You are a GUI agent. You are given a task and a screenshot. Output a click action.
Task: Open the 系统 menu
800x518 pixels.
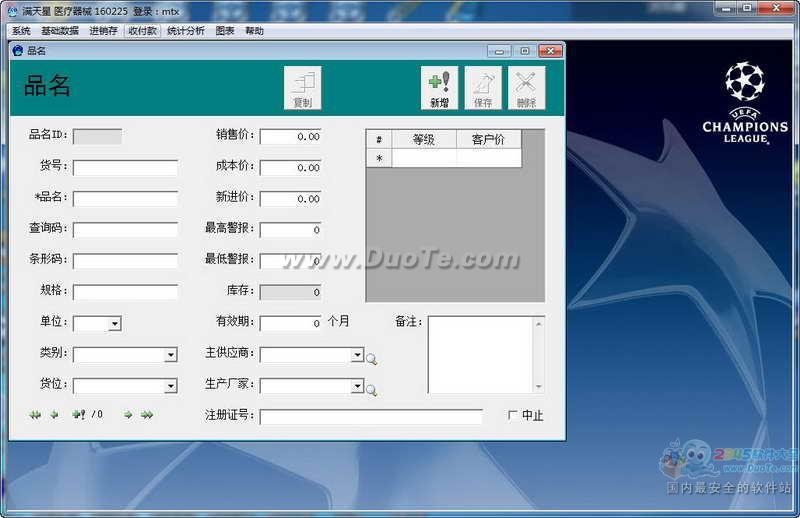pyautogui.click(x=21, y=31)
